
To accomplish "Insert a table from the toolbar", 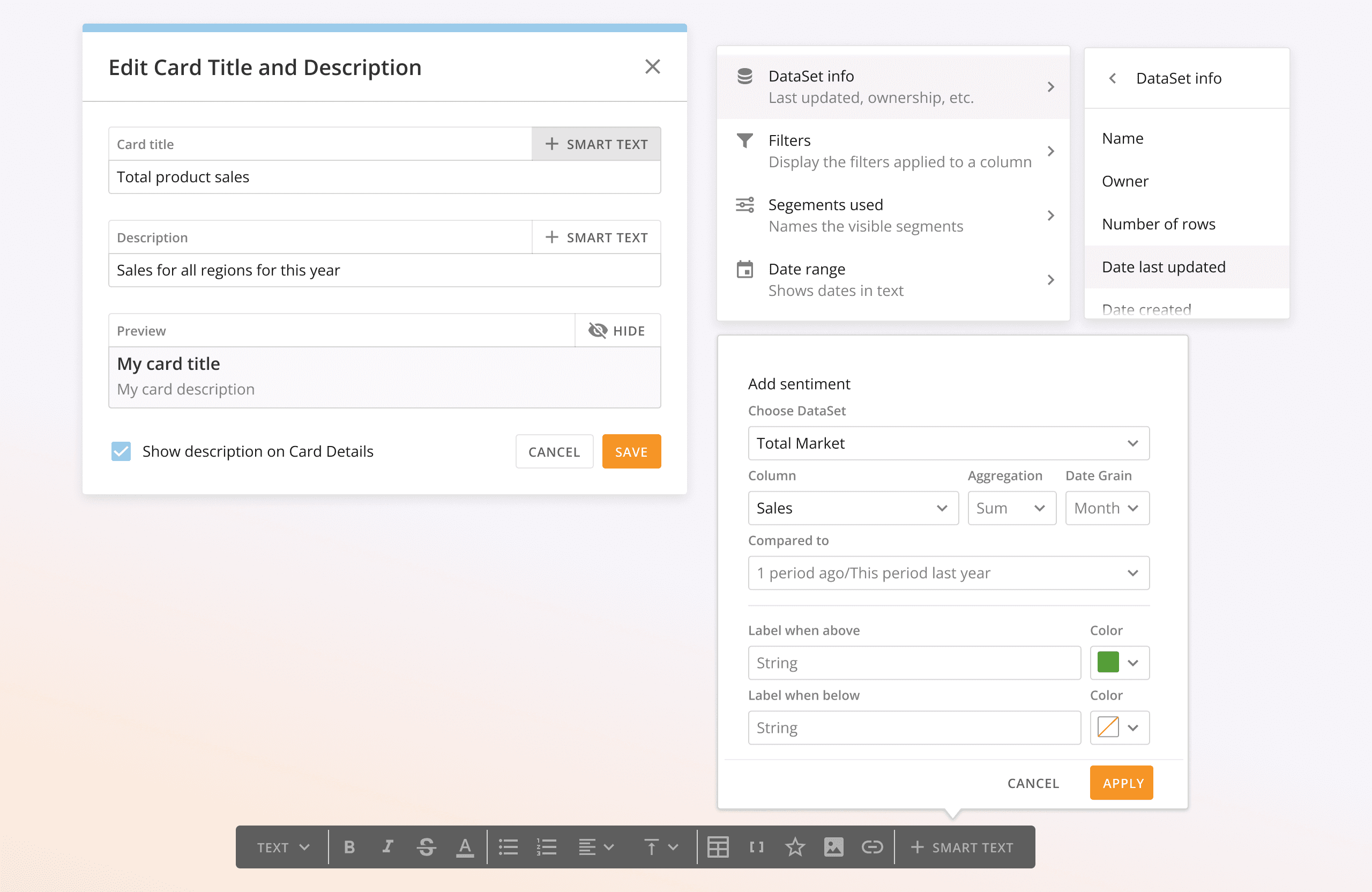I will (x=718, y=846).
